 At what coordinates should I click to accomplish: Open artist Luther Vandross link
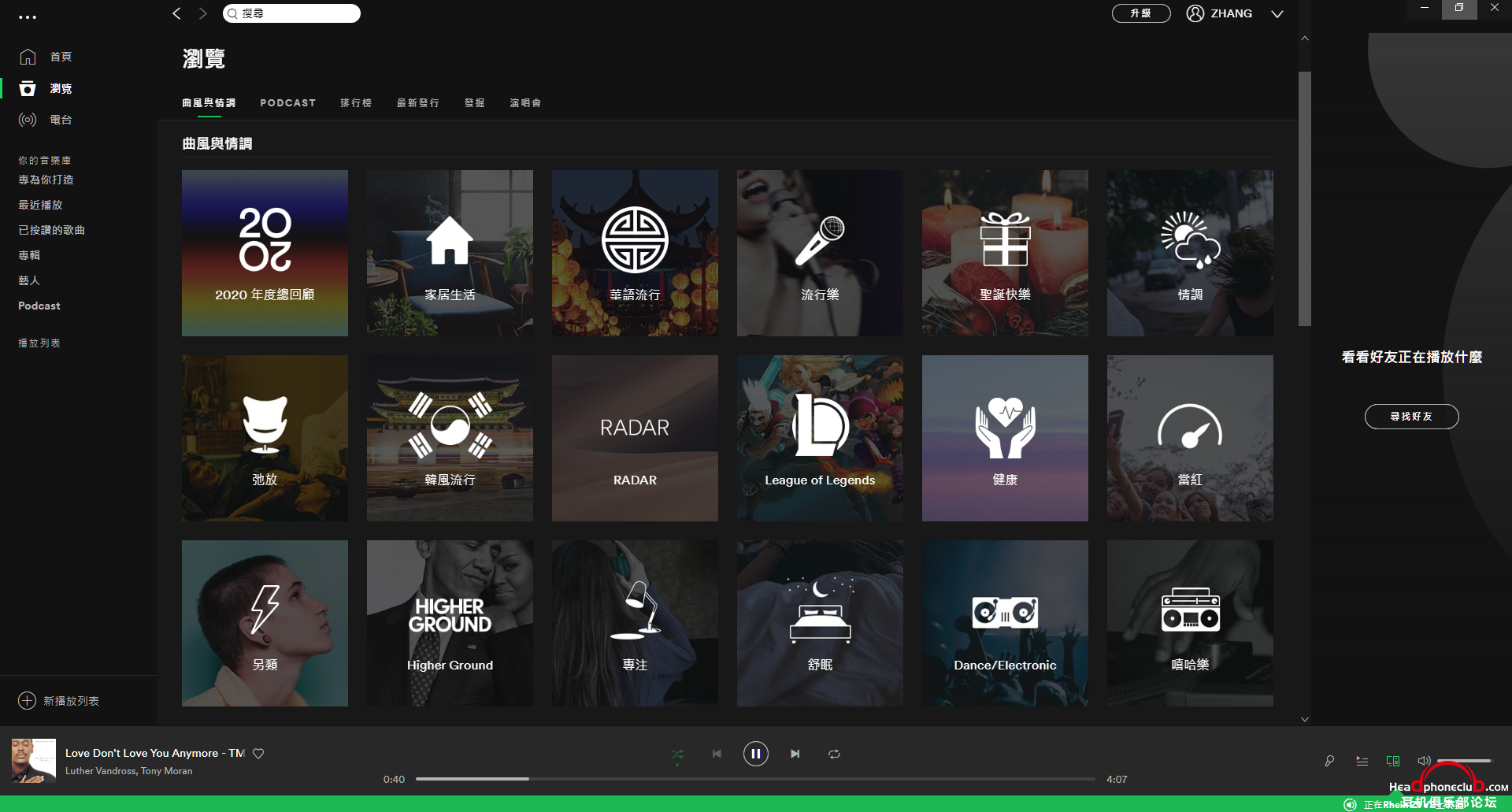click(x=101, y=771)
